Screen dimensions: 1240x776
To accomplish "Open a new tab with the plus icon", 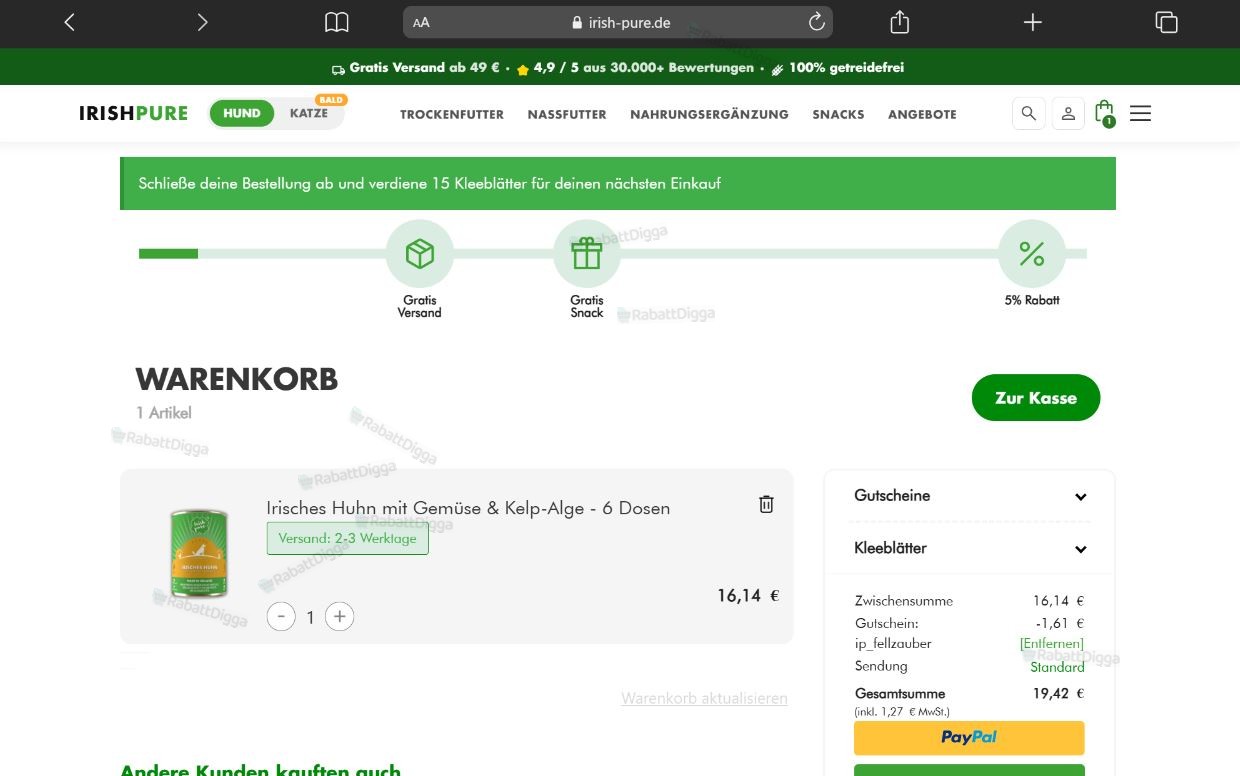I will coord(1033,22).
